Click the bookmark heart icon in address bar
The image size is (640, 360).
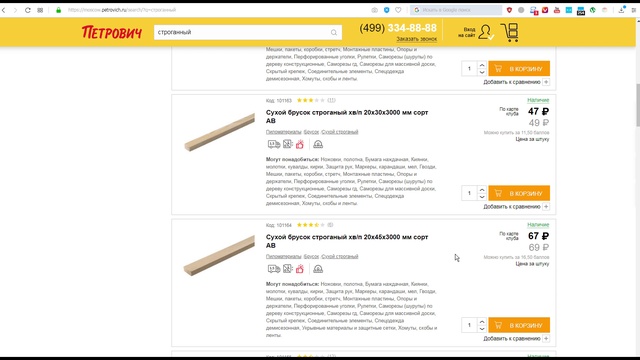point(398,10)
